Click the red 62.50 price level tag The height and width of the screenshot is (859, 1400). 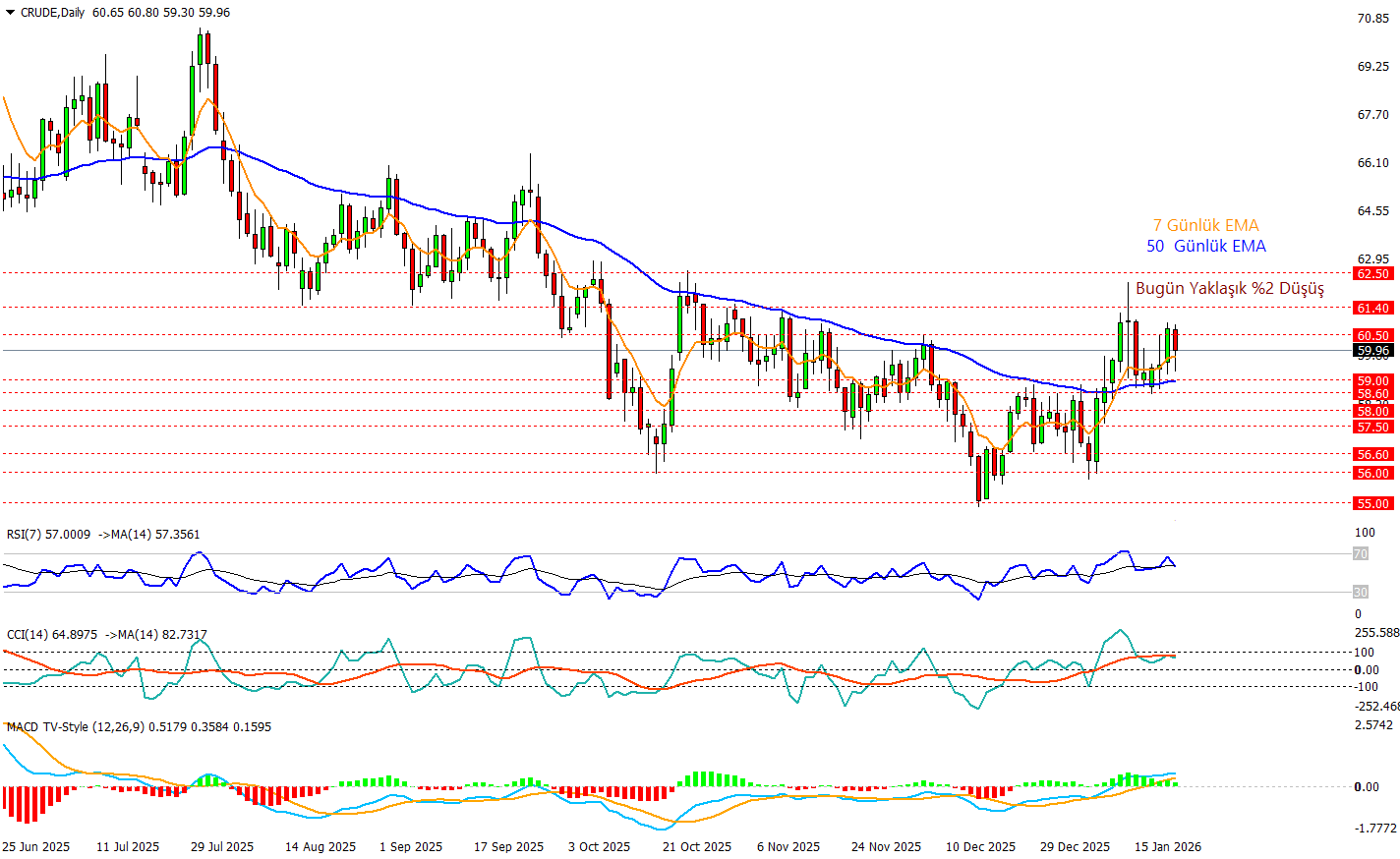point(1372,273)
